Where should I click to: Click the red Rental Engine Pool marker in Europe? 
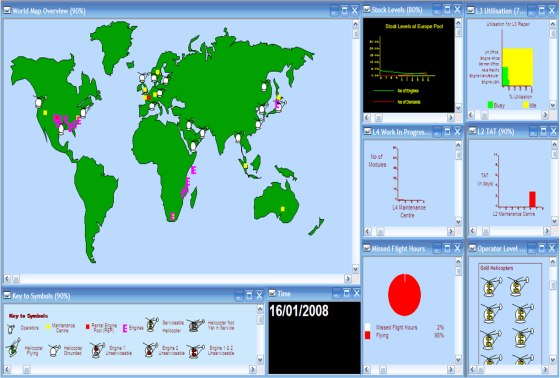149,98
